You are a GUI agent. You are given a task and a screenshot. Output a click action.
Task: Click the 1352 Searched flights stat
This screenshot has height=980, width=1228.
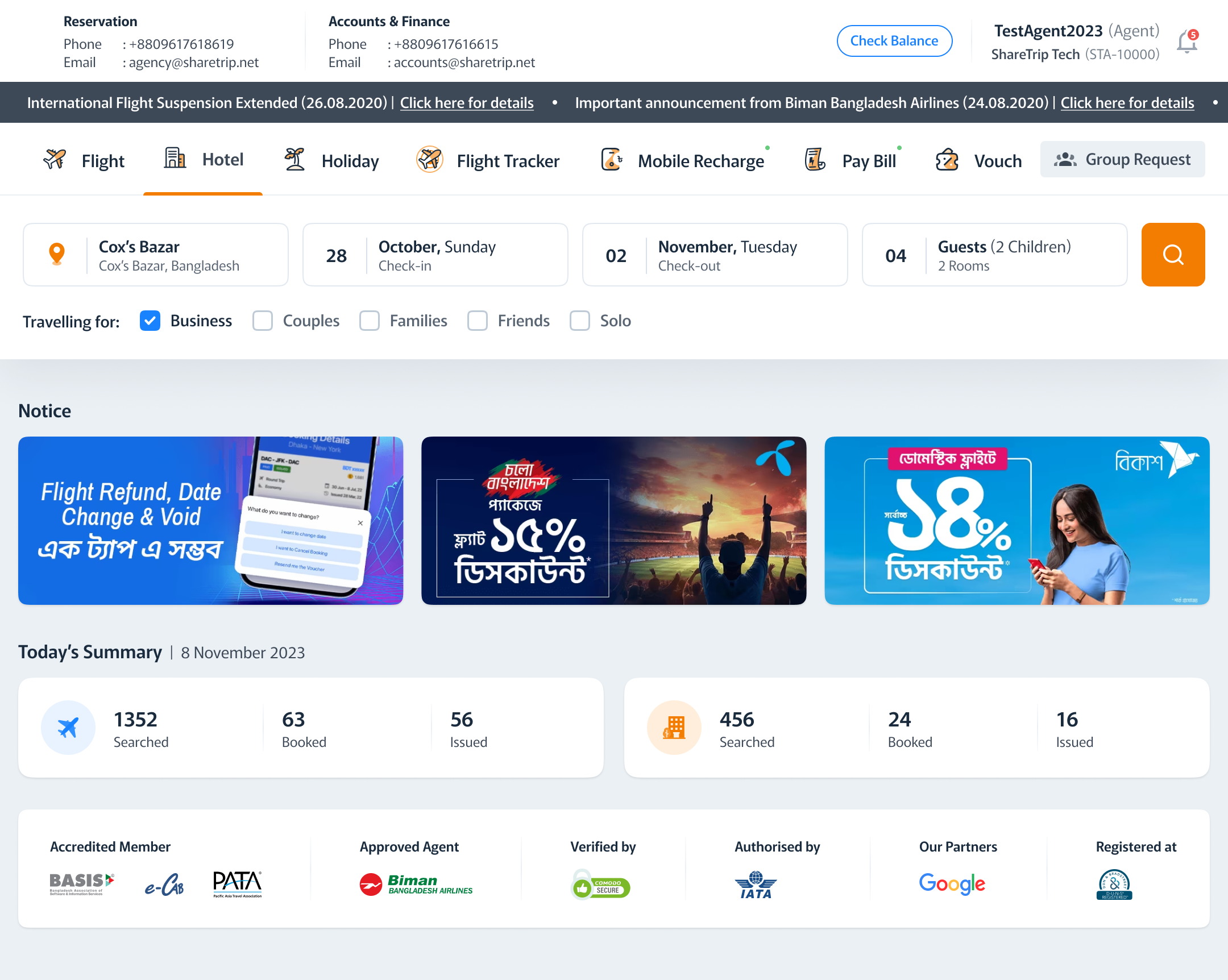[x=140, y=728]
